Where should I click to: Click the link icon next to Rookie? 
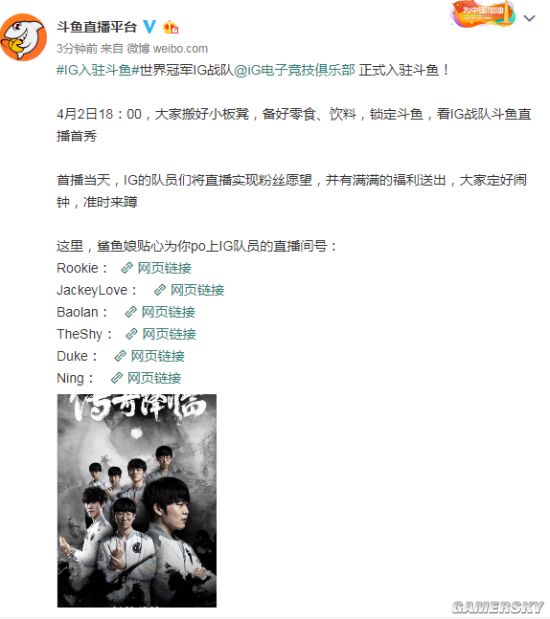click(x=126, y=268)
